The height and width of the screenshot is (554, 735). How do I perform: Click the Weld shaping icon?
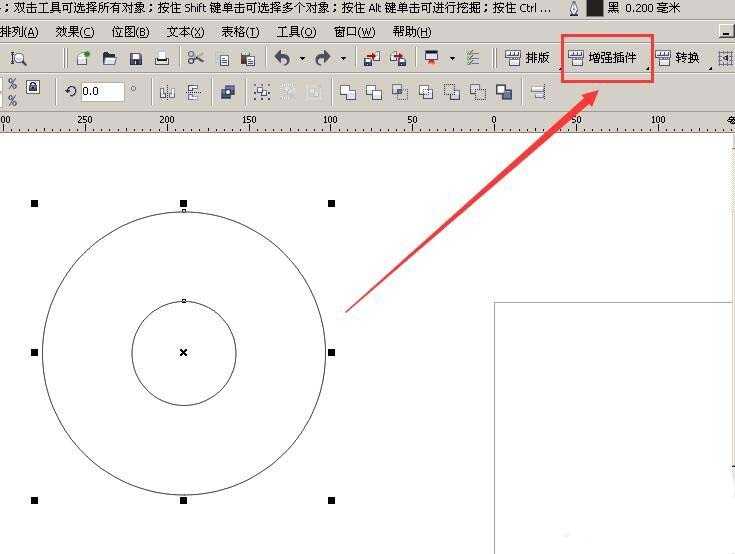[x=348, y=92]
